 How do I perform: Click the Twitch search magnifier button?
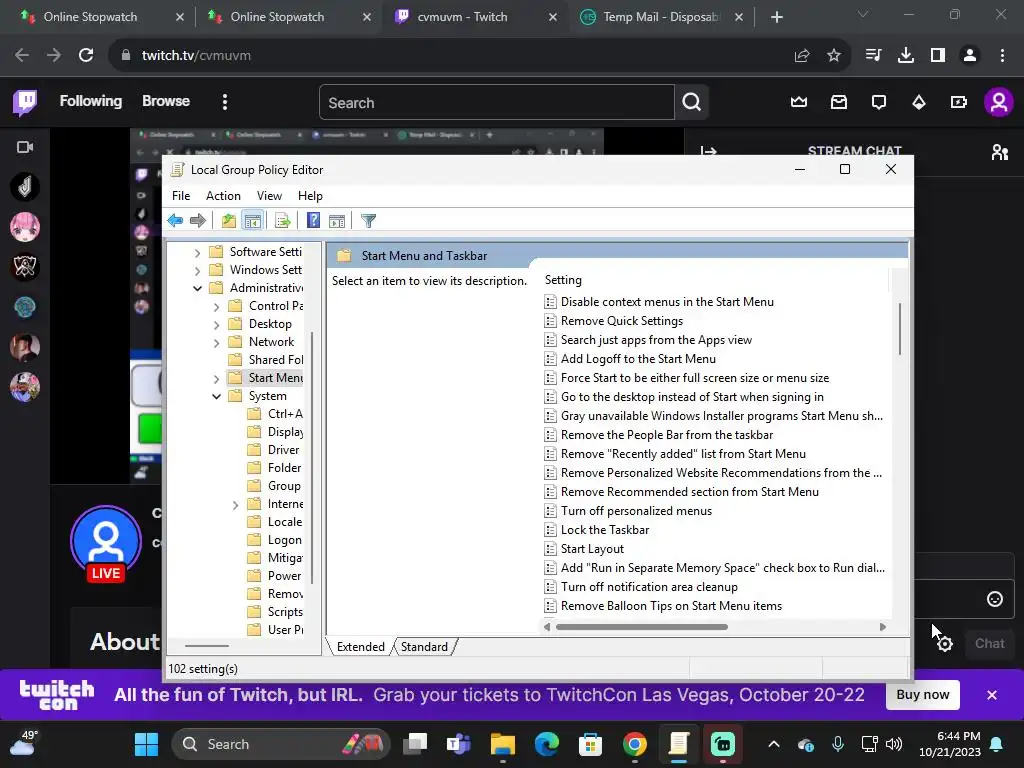692,102
